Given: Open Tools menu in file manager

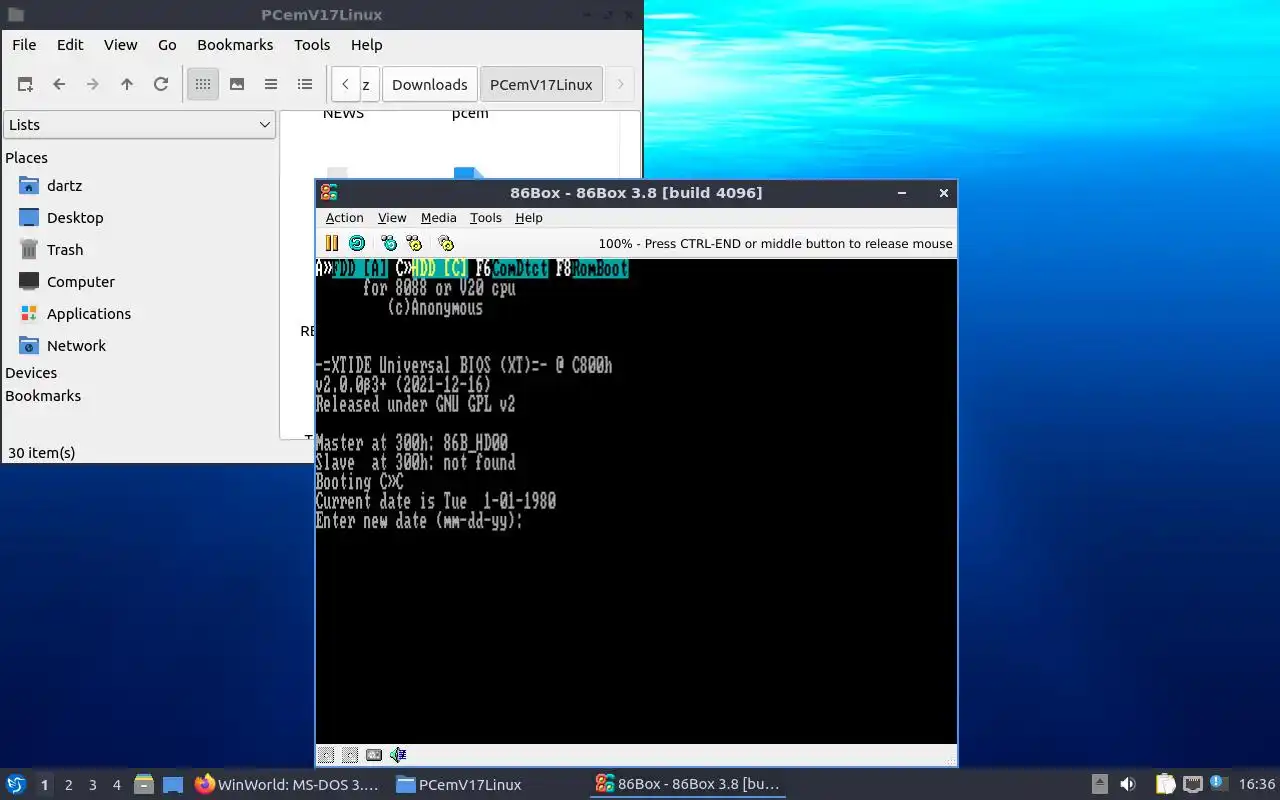Looking at the screenshot, I should (x=312, y=45).
